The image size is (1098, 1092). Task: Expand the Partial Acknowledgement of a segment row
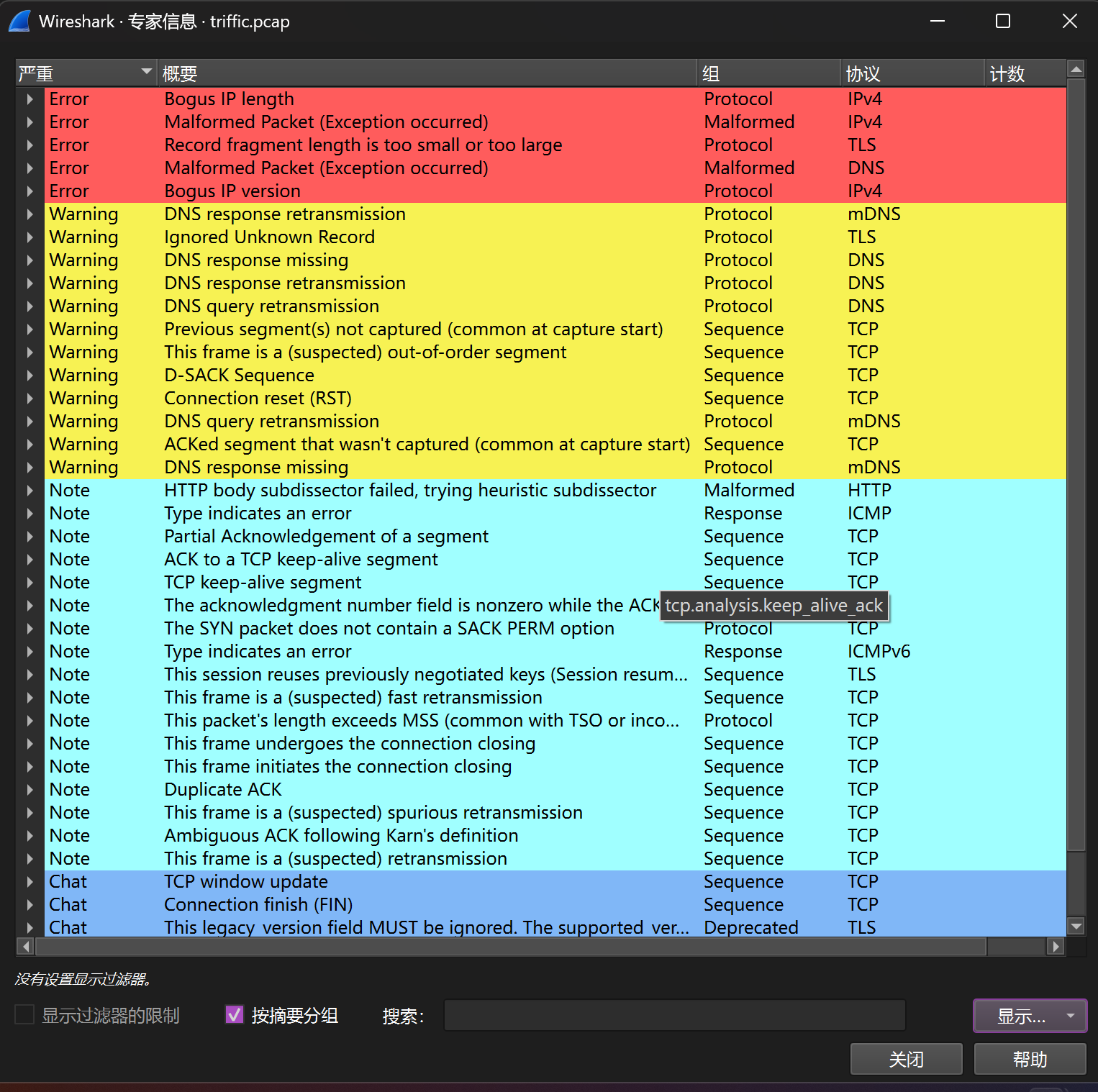pyautogui.click(x=30, y=537)
